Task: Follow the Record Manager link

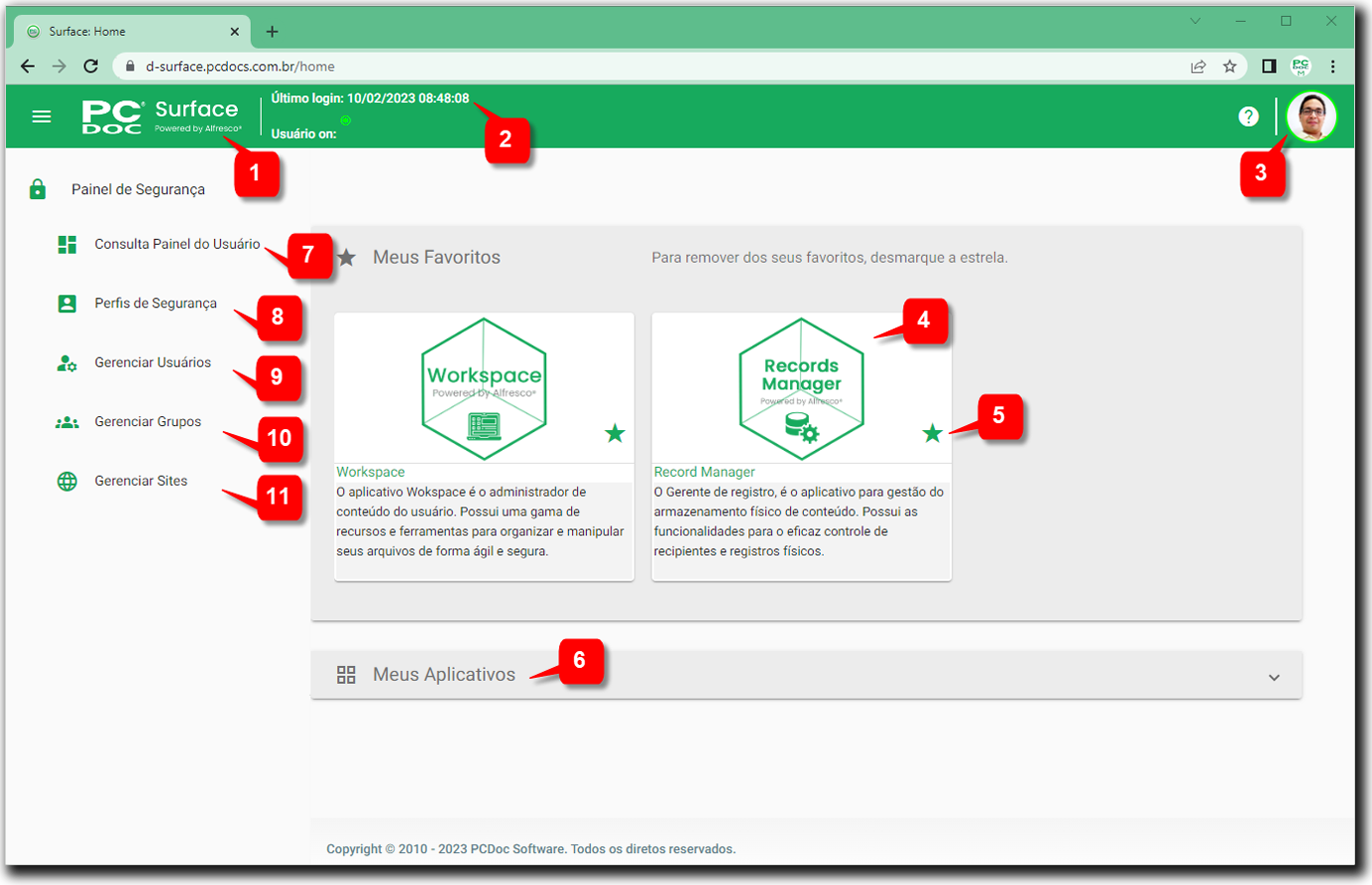Action: 704,472
